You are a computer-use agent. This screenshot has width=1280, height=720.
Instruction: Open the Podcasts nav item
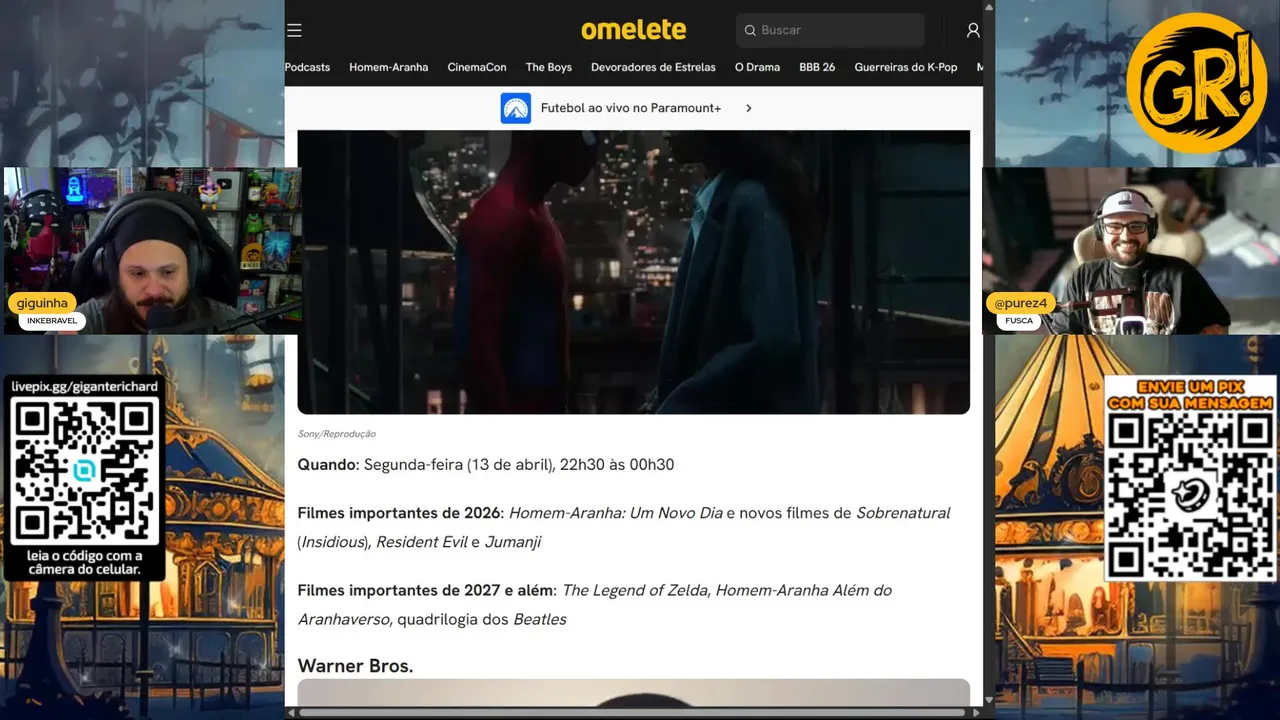(x=307, y=67)
